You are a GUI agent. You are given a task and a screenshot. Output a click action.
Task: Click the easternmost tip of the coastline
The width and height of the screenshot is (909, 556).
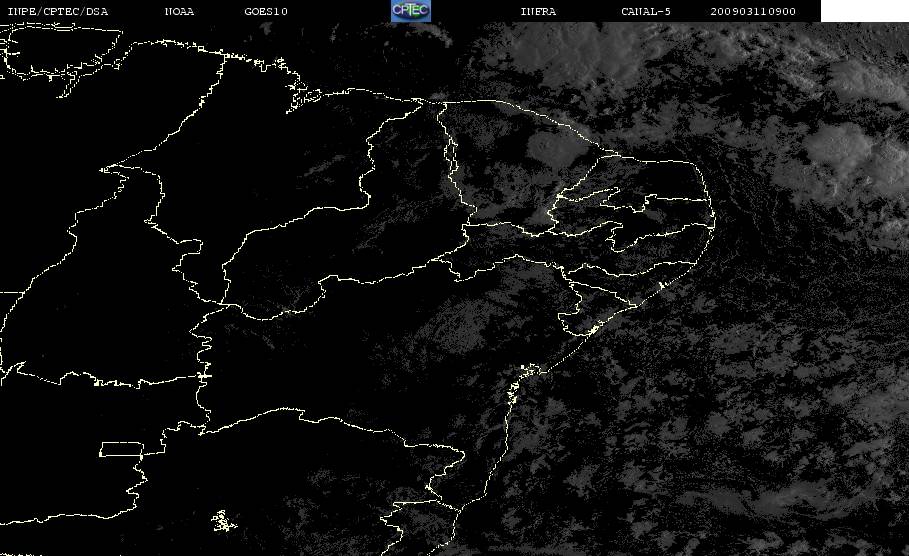click(714, 220)
